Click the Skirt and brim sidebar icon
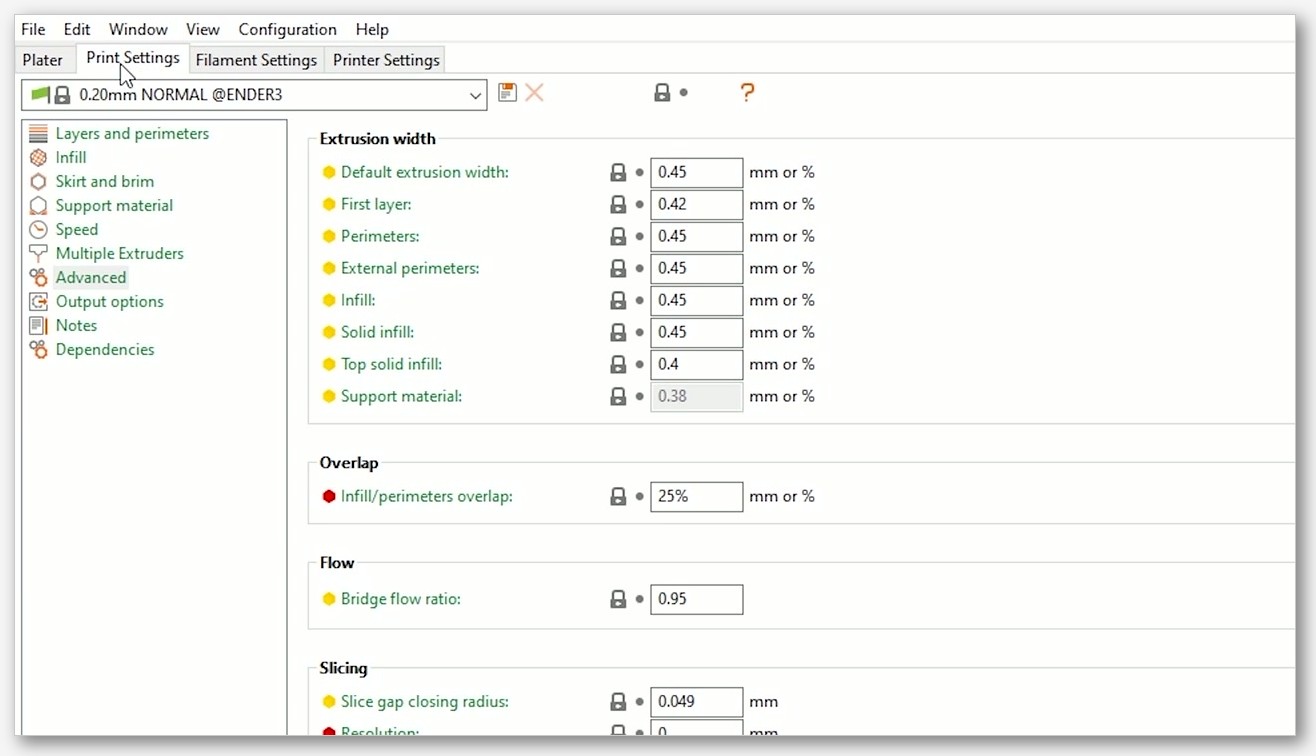The height and width of the screenshot is (756, 1316). pyautogui.click(x=38, y=182)
